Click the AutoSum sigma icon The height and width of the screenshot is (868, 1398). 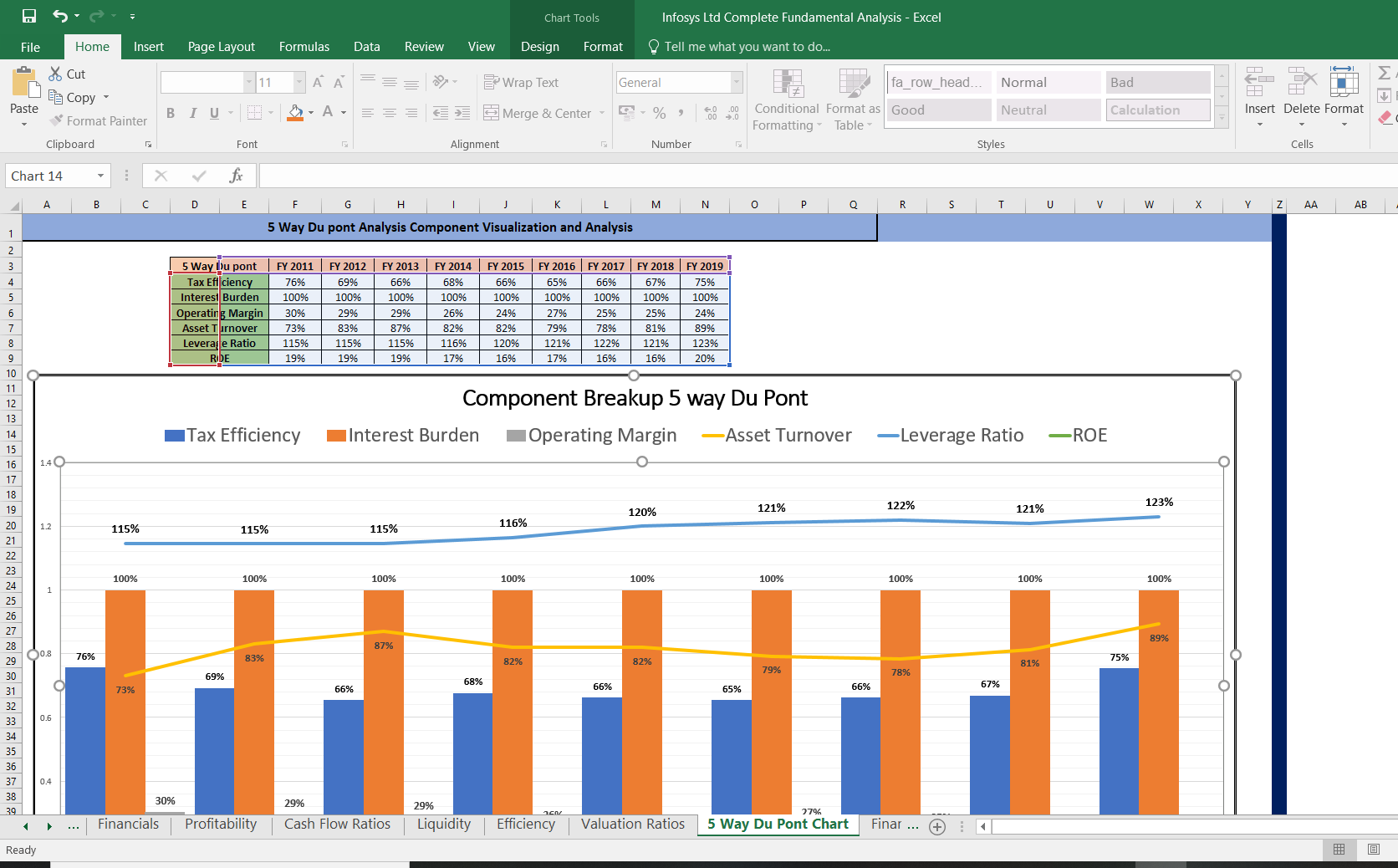click(x=1385, y=74)
